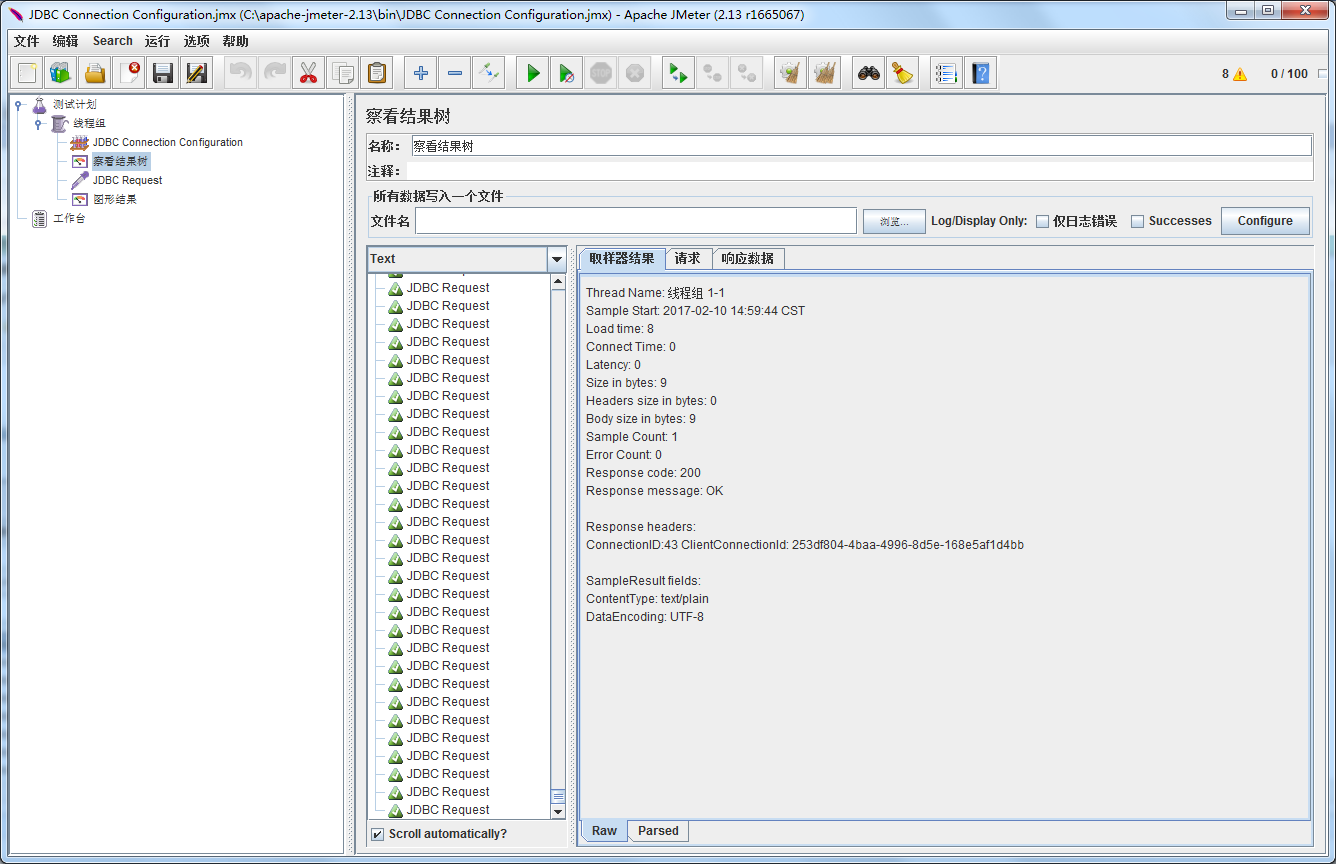This screenshot has width=1336, height=864.
Task: Collapse the 线程组 tree node toggle
Action: [38, 124]
